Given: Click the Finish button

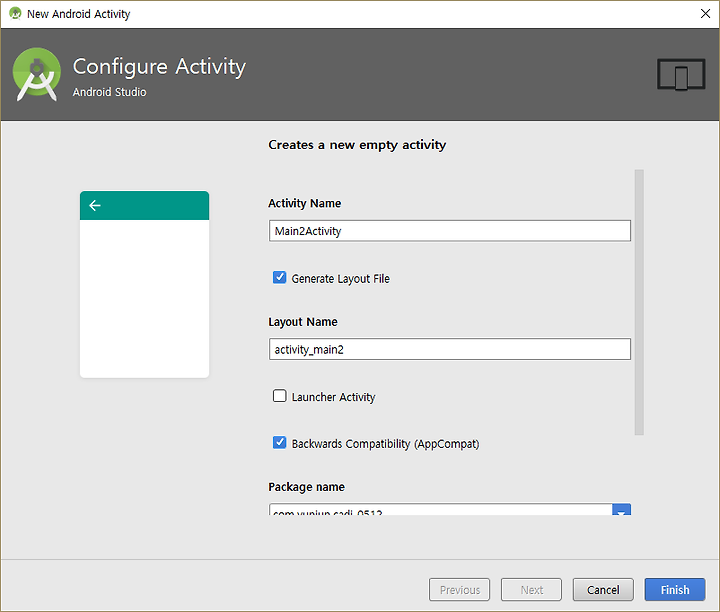Looking at the screenshot, I should pyautogui.click(x=675, y=590).
